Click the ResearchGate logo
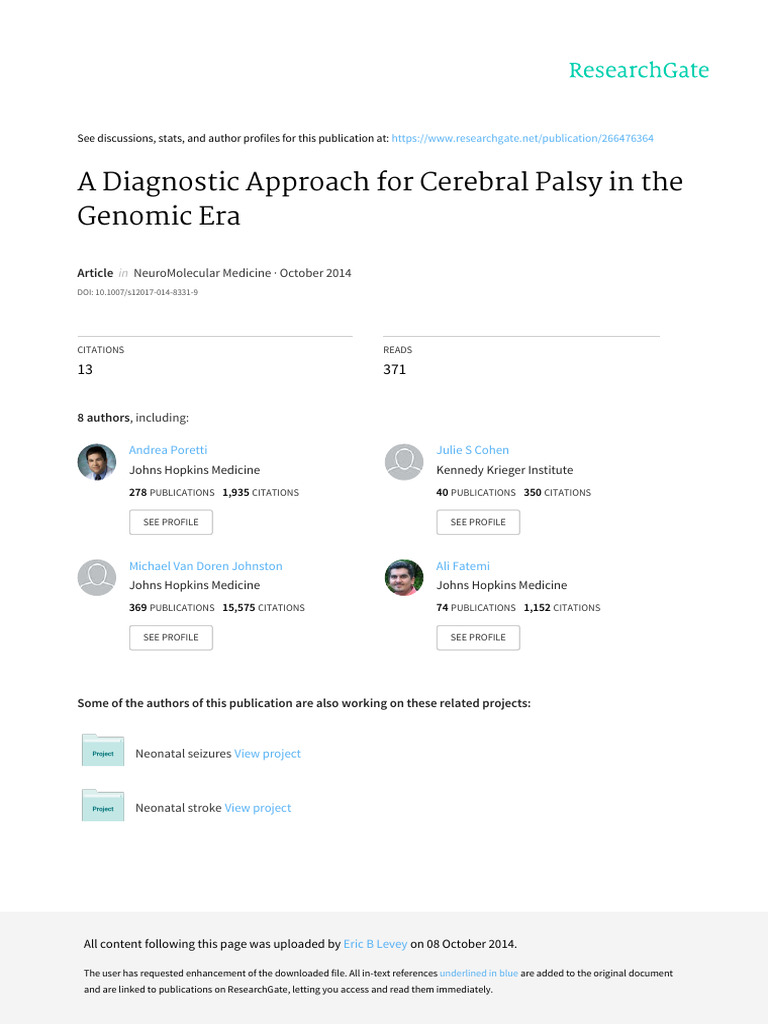Image resolution: width=768 pixels, height=1024 pixels. click(x=639, y=70)
